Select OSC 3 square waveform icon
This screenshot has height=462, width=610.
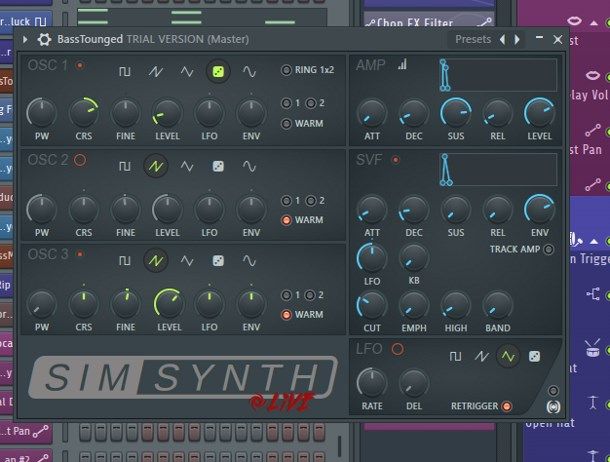point(124,261)
